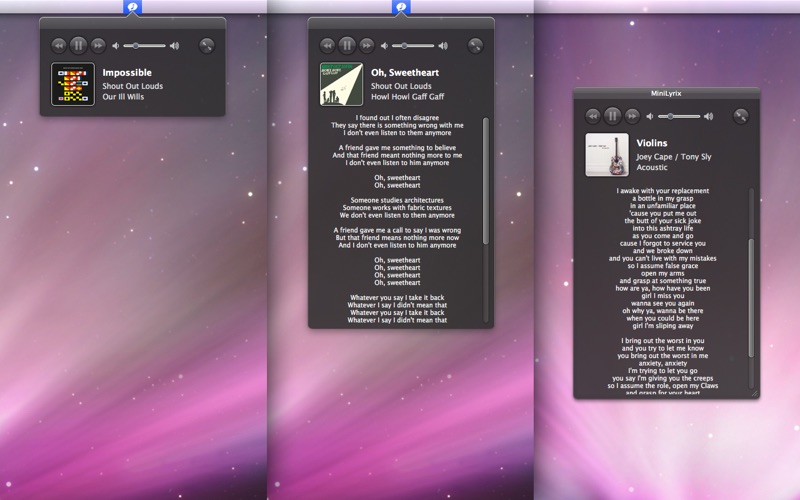This screenshot has height=500, width=800.
Task: Click left MiniLyrix menu bar icon
Action: [x=132, y=7]
